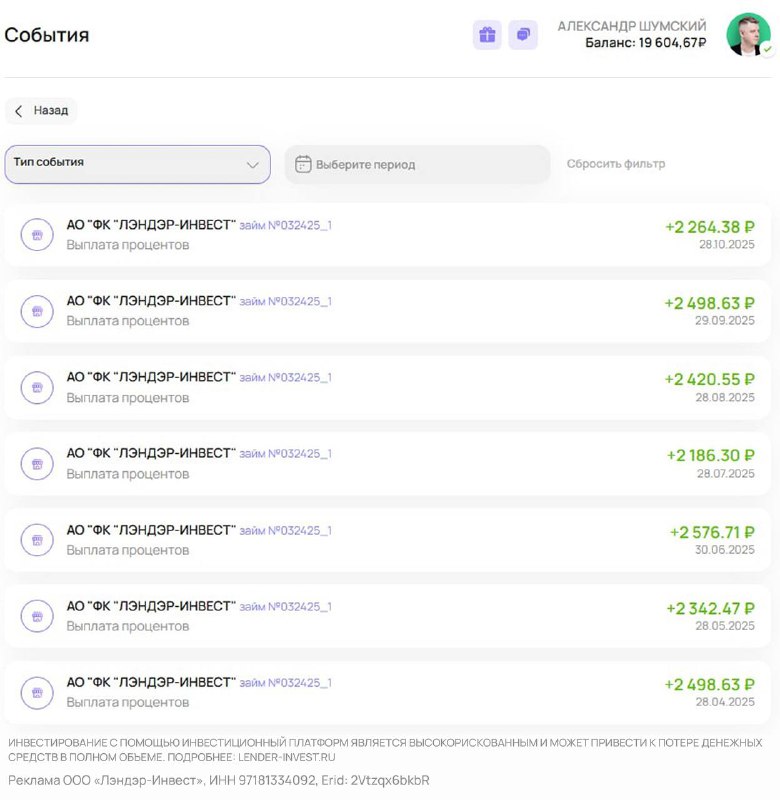Click АО "ФК "ЛЭНДЭР-ИНВЕСТ" name in the 28.10.2025 row
This screenshot has width=780, height=800.
click(151, 225)
